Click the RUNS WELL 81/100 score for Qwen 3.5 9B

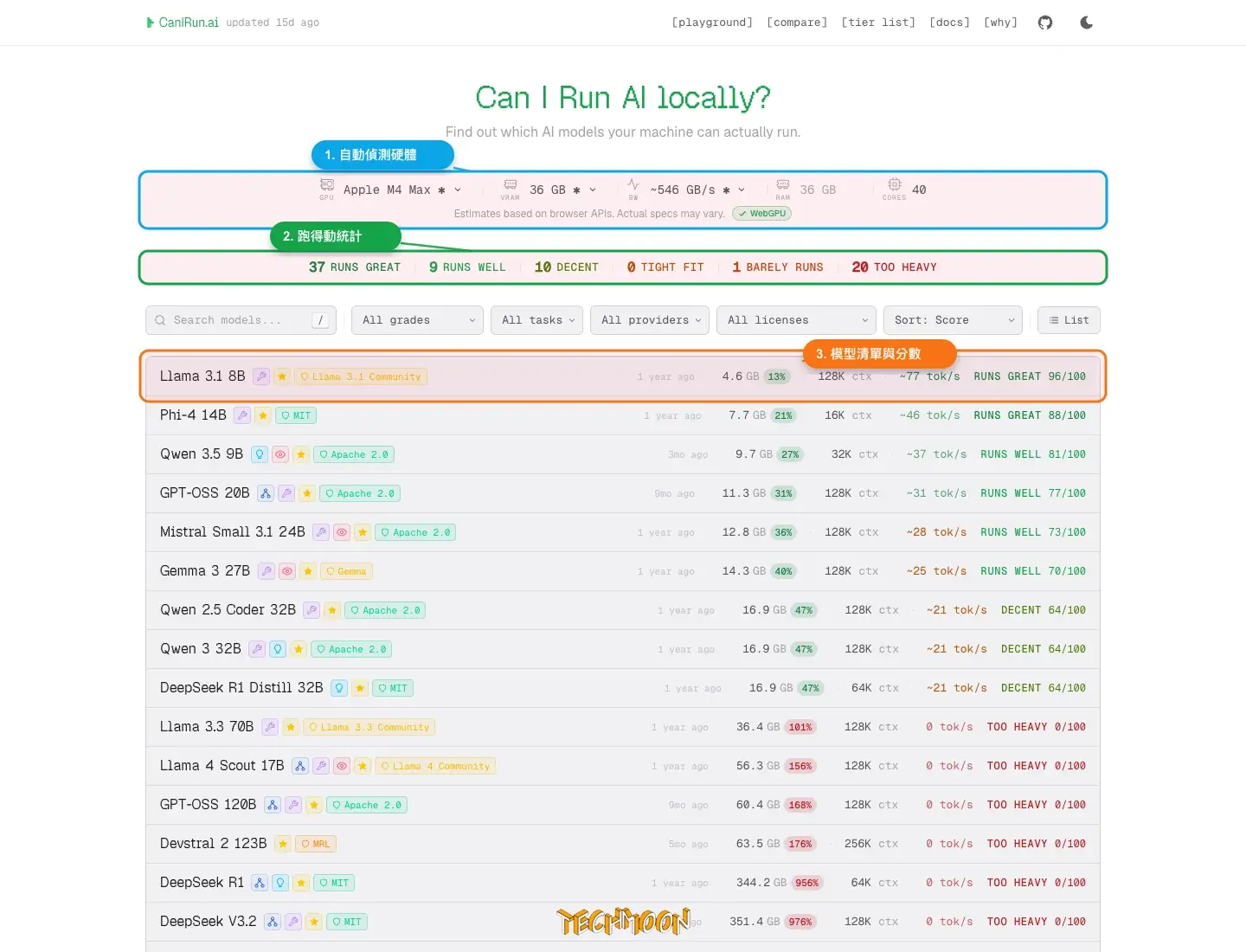[1033, 454]
